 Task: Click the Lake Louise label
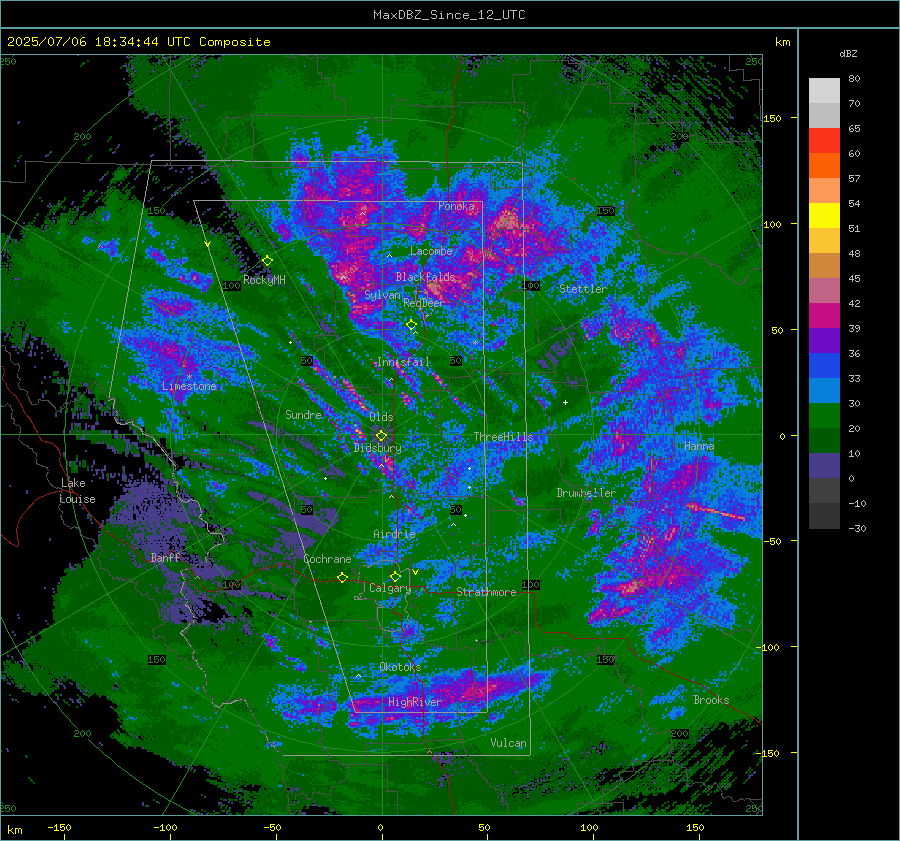coord(77,491)
